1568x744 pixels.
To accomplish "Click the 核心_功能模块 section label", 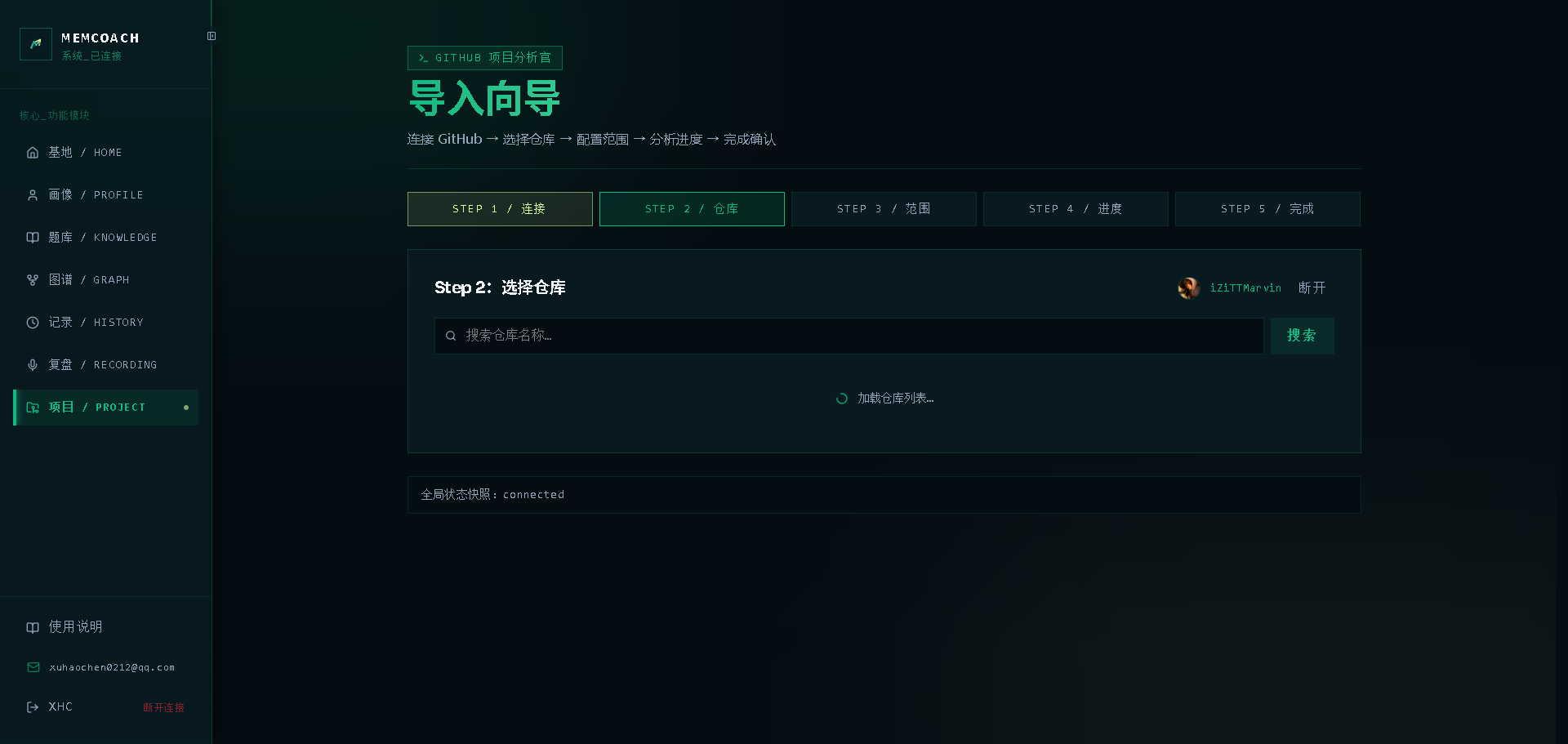I will (x=55, y=116).
